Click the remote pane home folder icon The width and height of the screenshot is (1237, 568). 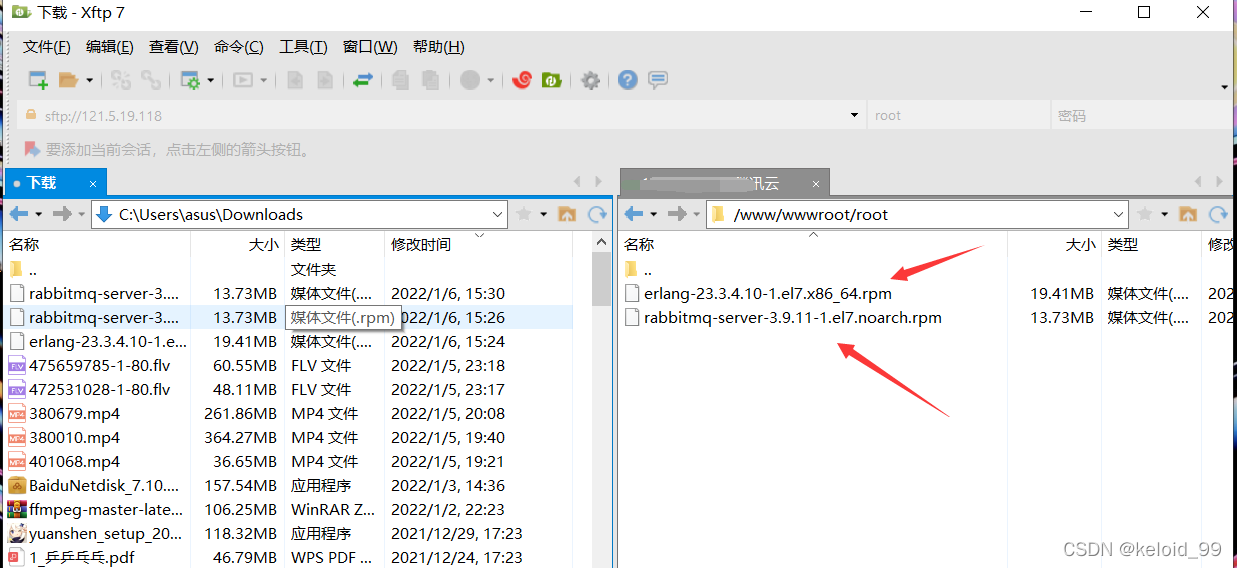(x=1188, y=214)
